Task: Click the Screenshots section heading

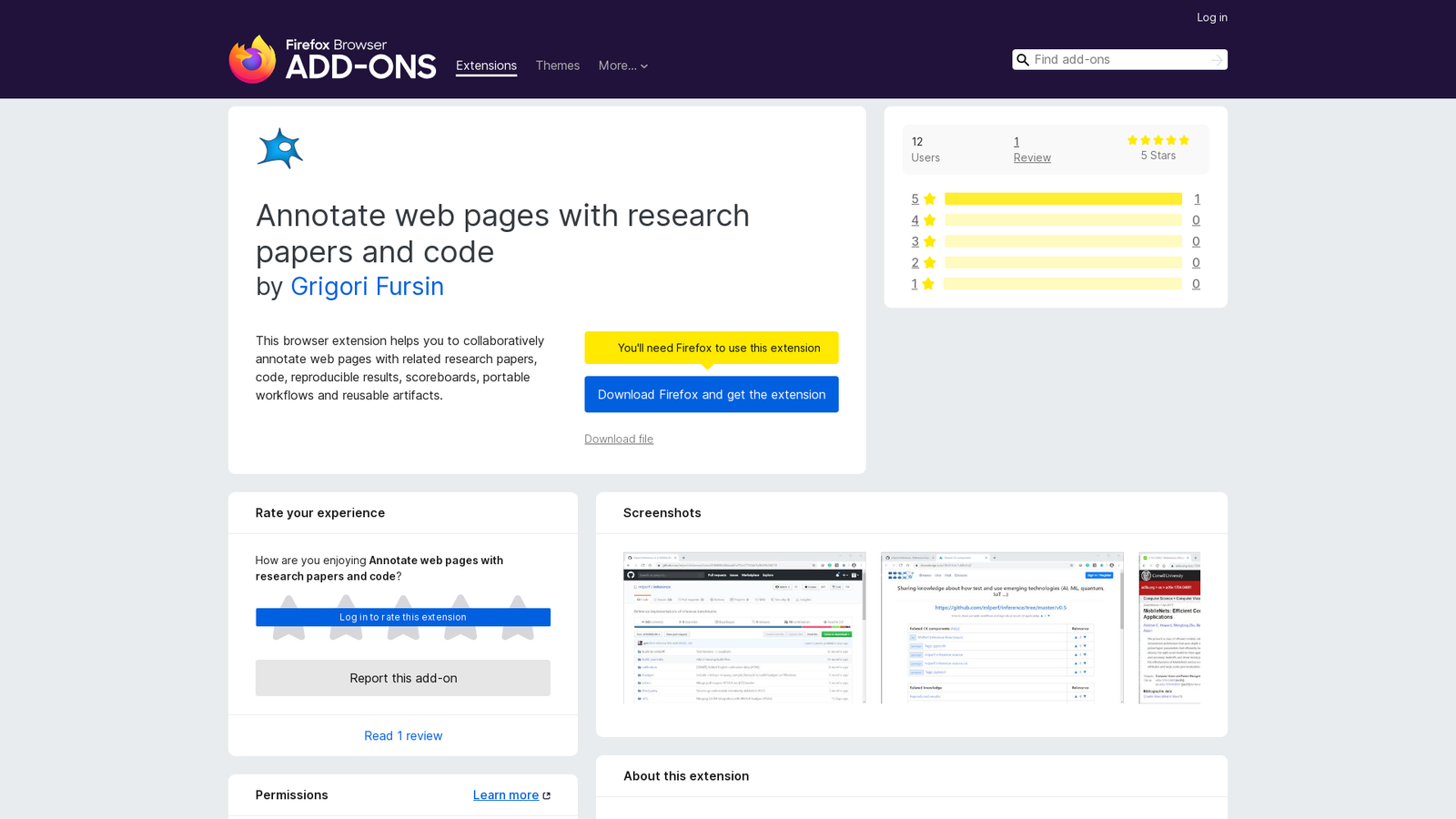Action: [662, 513]
